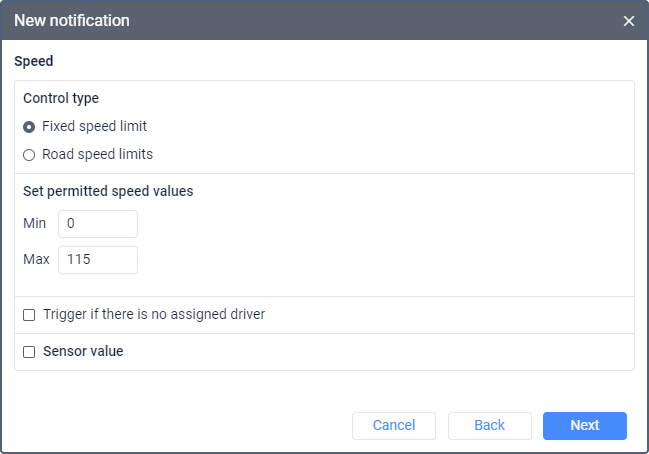Image resolution: width=649 pixels, height=454 pixels.
Task: Focus the Max speed field showing 115
Action: (x=98, y=260)
